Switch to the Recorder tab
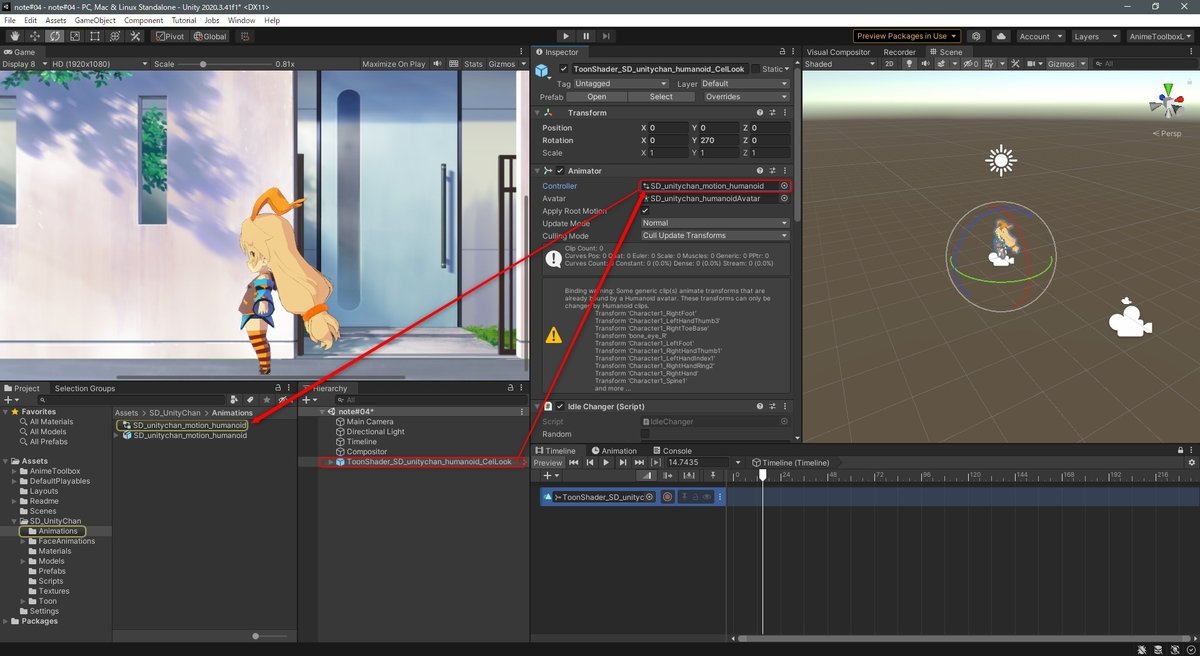Screen dimensions: 1200x656 point(899,52)
